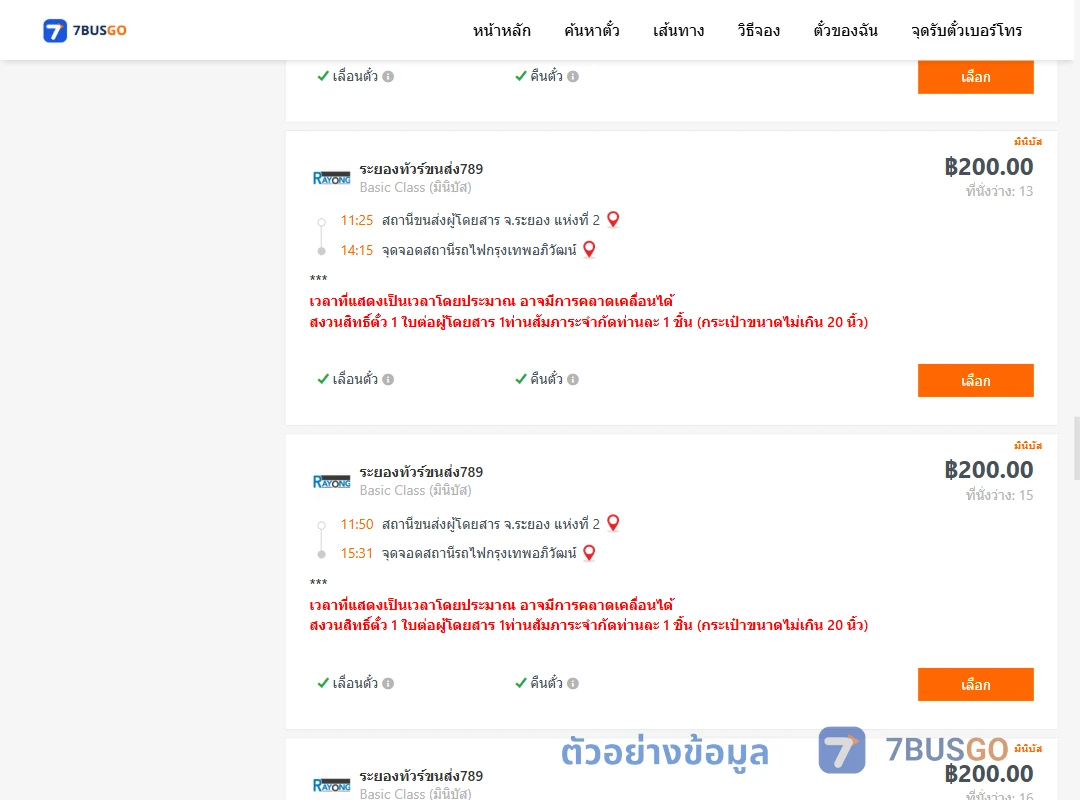
Task: Click the stop name next to 15:31
Action: (479, 553)
